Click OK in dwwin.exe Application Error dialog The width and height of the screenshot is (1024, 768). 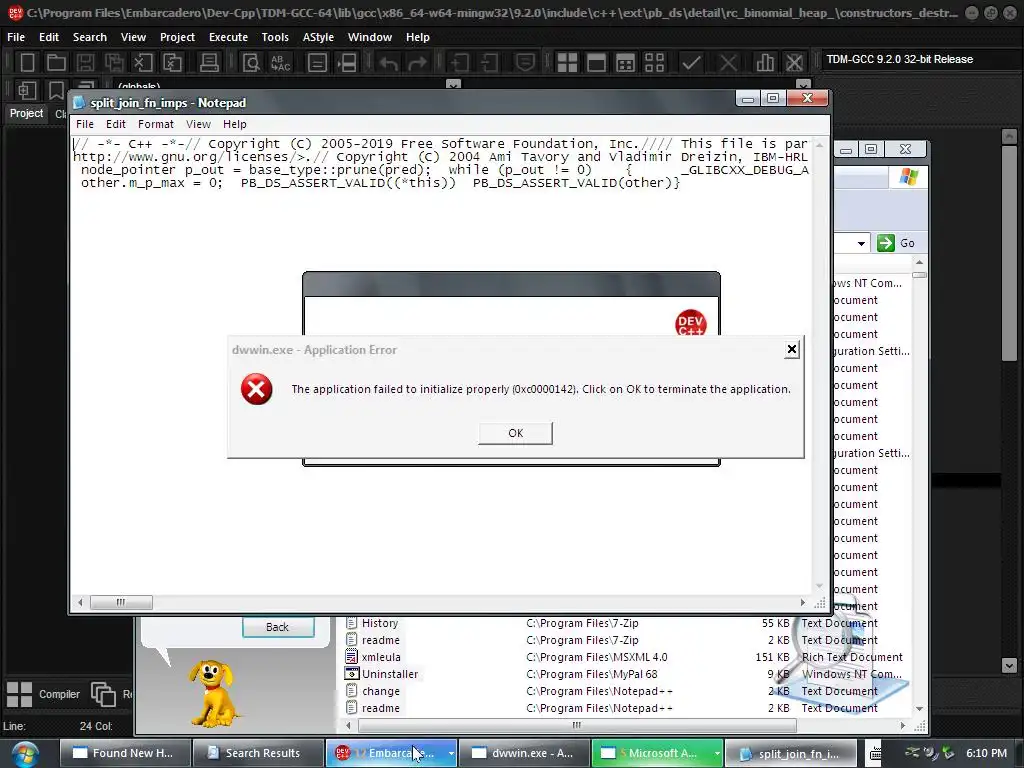pyautogui.click(x=515, y=433)
